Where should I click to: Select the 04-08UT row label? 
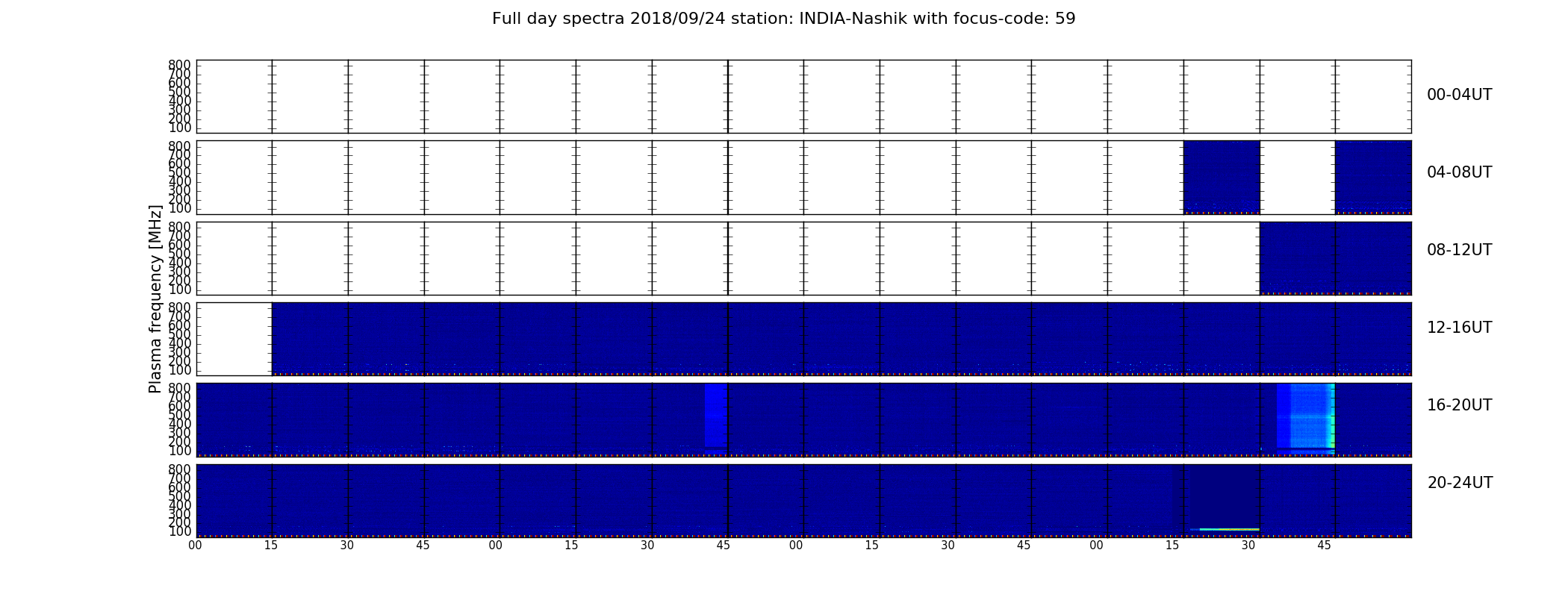(1459, 172)
